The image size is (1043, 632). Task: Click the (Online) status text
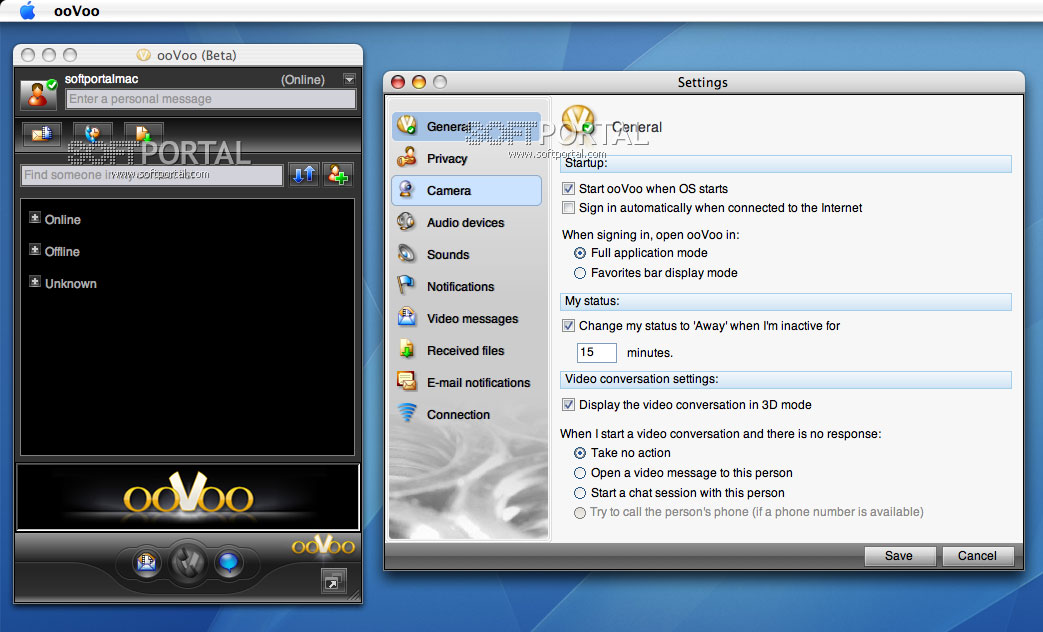tap(303, 80)
